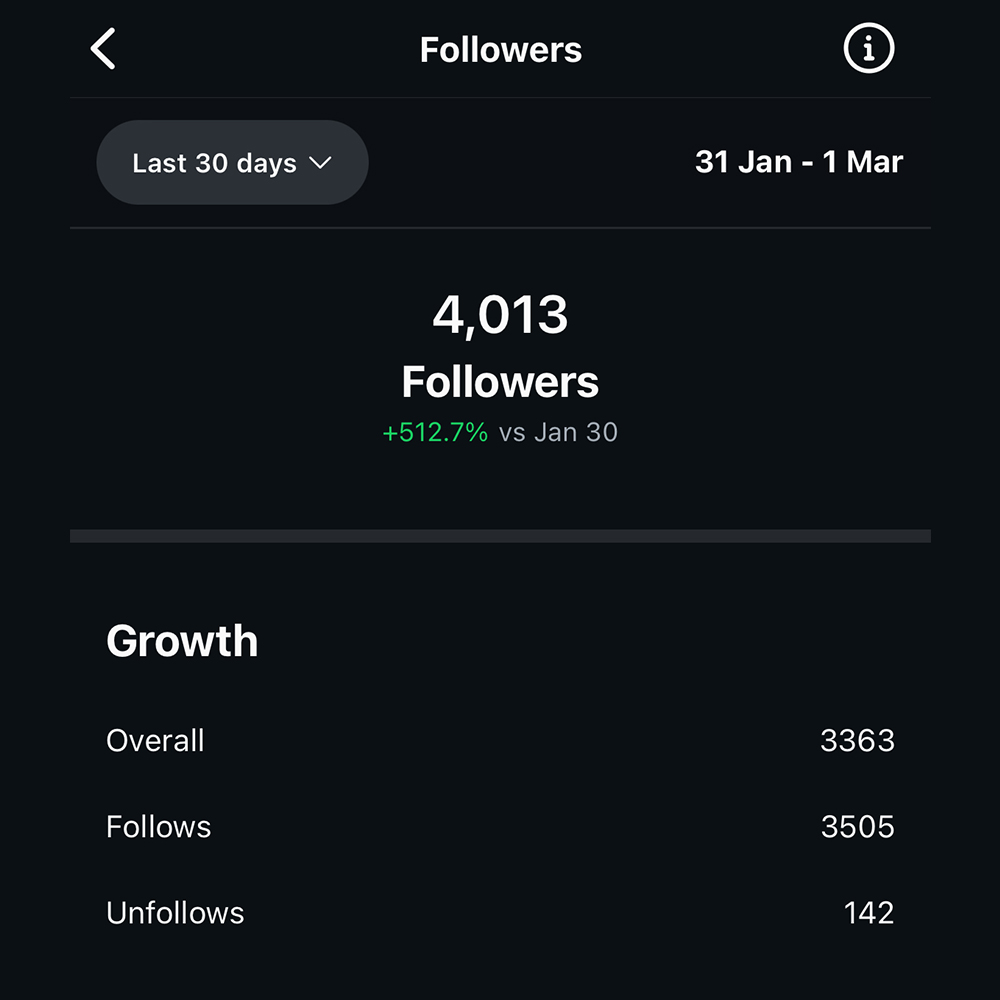Click the Follows value 3505
1000x1000 pixels.
[x=857, y=827]
